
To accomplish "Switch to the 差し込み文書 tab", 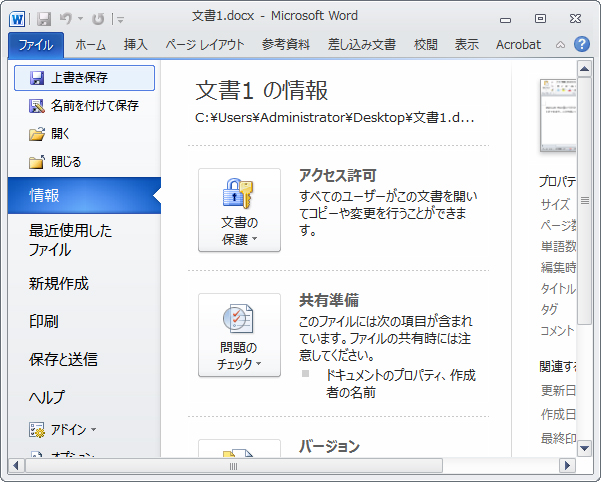I will pyautogui.click(x=361, y=45).
